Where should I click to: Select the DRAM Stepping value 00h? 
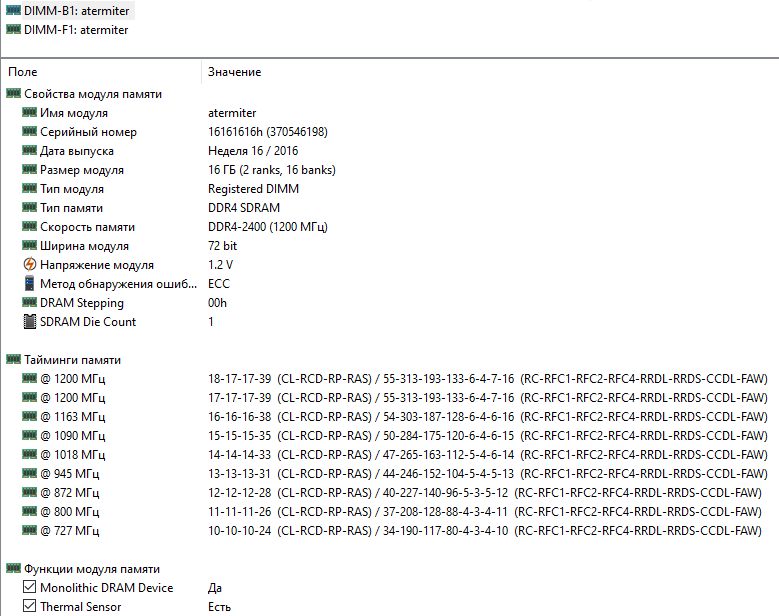point(217,303)
